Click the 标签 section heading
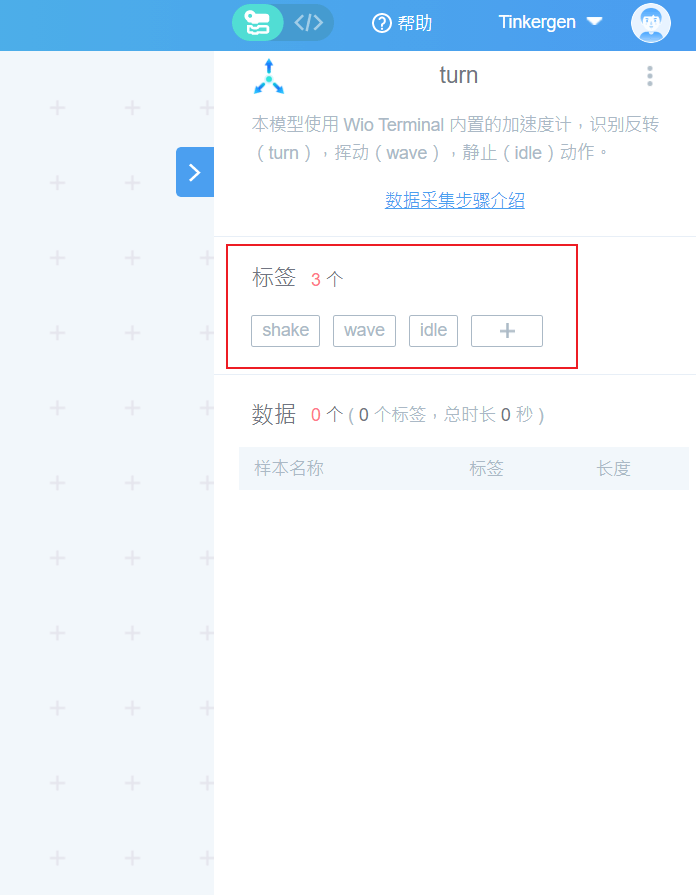Screen dimensions: 696x895 tap(274, 277)
